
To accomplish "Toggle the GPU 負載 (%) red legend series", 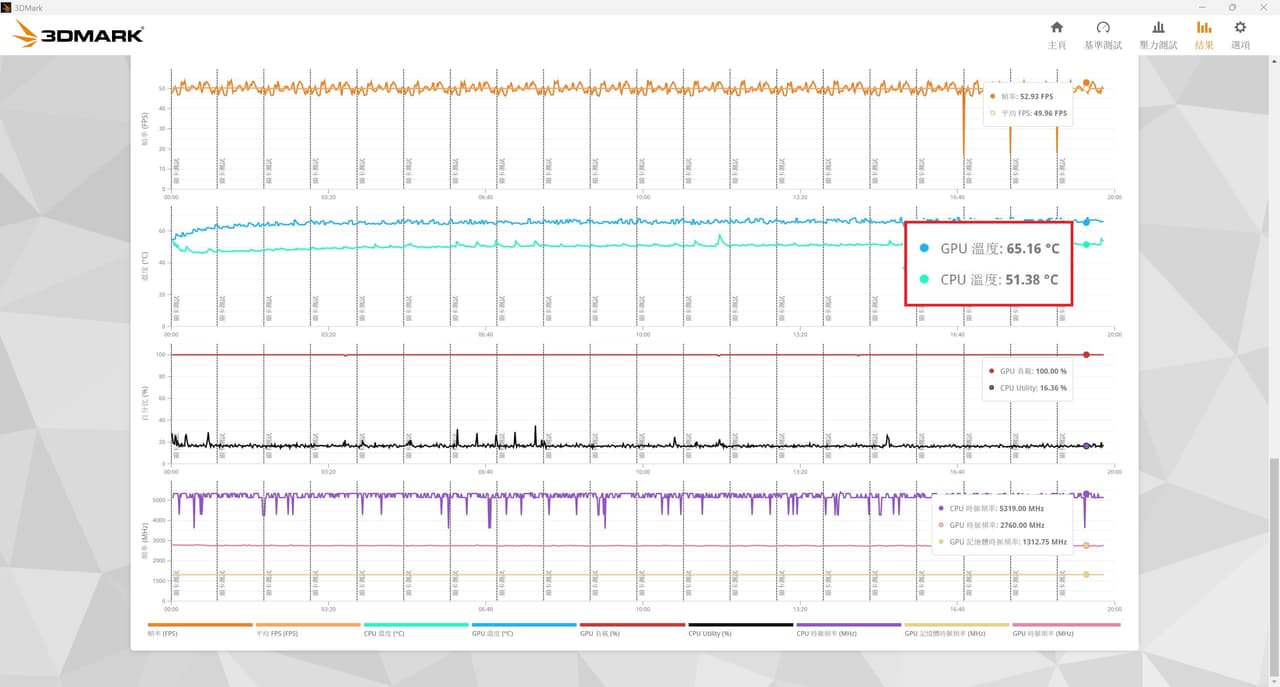I will (x=632, y=628).
